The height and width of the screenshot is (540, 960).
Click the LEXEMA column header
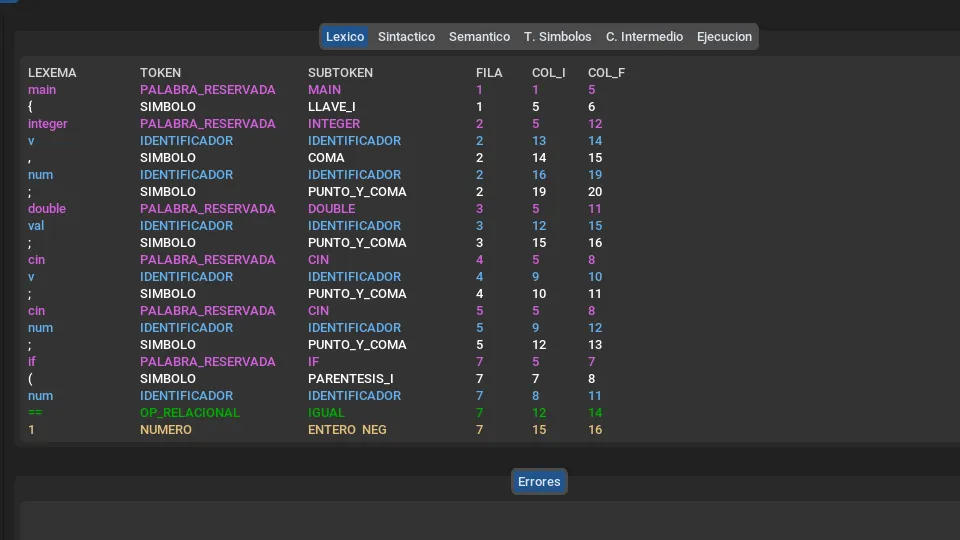pyautogui.click(x=52, y=73)
